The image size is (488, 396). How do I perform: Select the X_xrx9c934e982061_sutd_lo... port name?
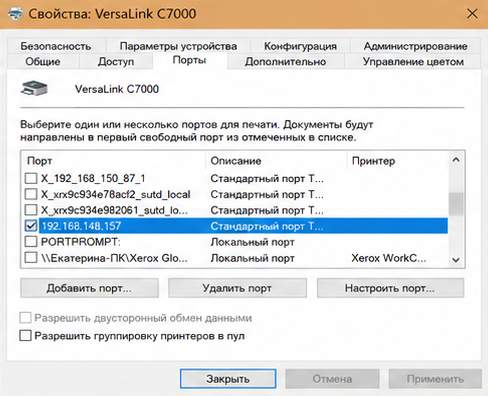114,210
